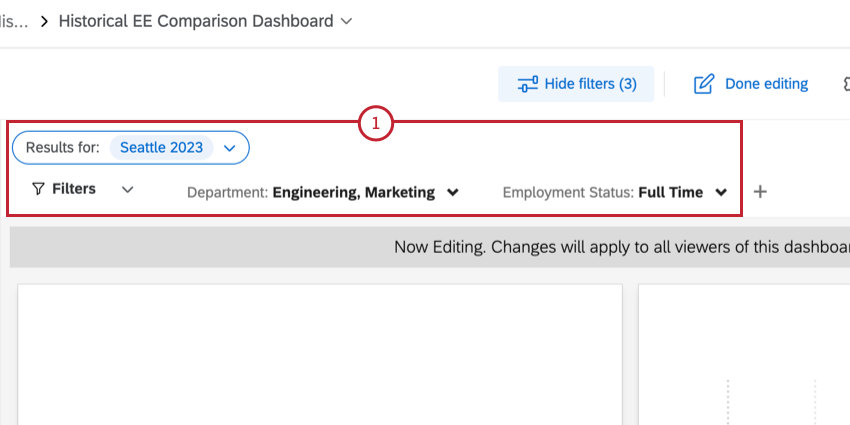Open the dashboard title dropdown chevron
Screen dimensions: 850x425
tap(347, 21)
